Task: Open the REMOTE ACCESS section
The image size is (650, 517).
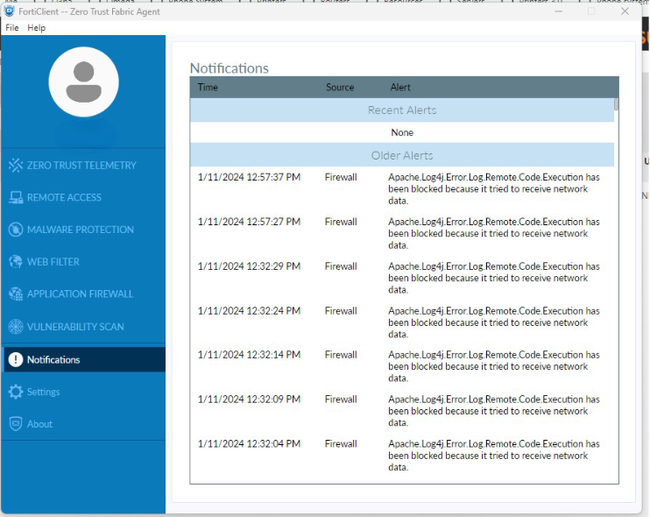Action: (x=64, y=197)
